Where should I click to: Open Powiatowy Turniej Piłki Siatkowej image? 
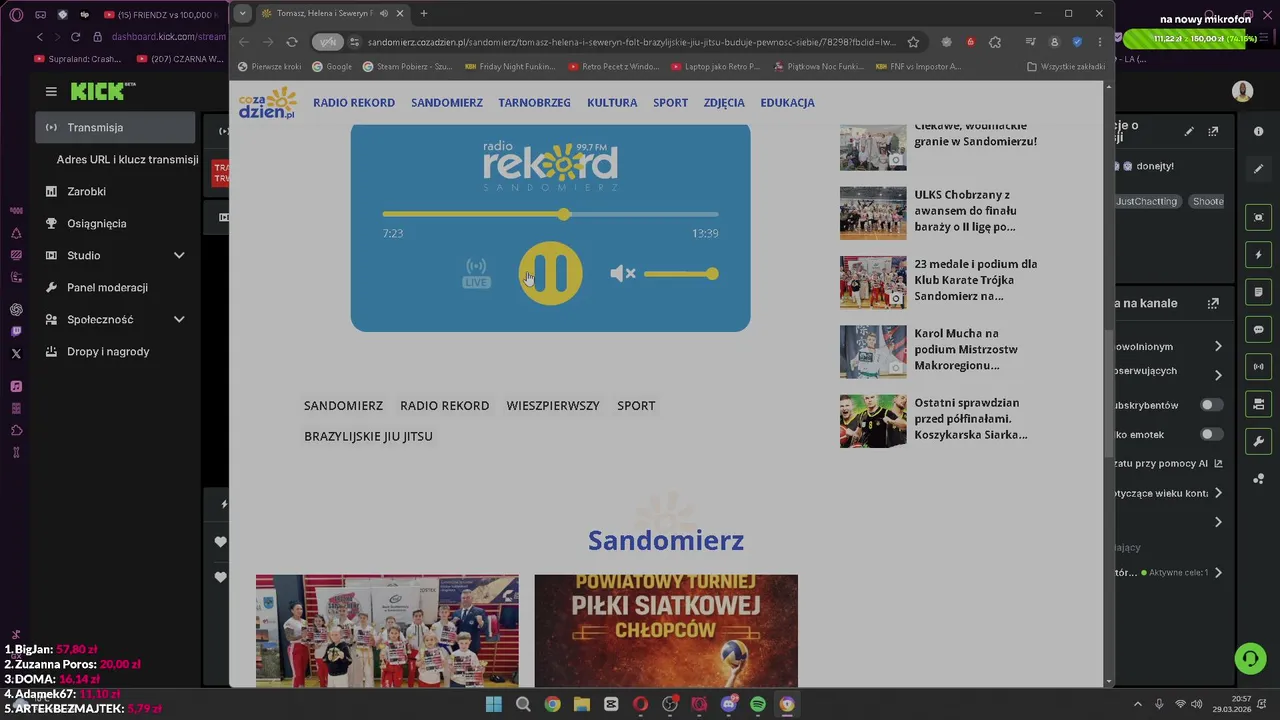point(666,630)
